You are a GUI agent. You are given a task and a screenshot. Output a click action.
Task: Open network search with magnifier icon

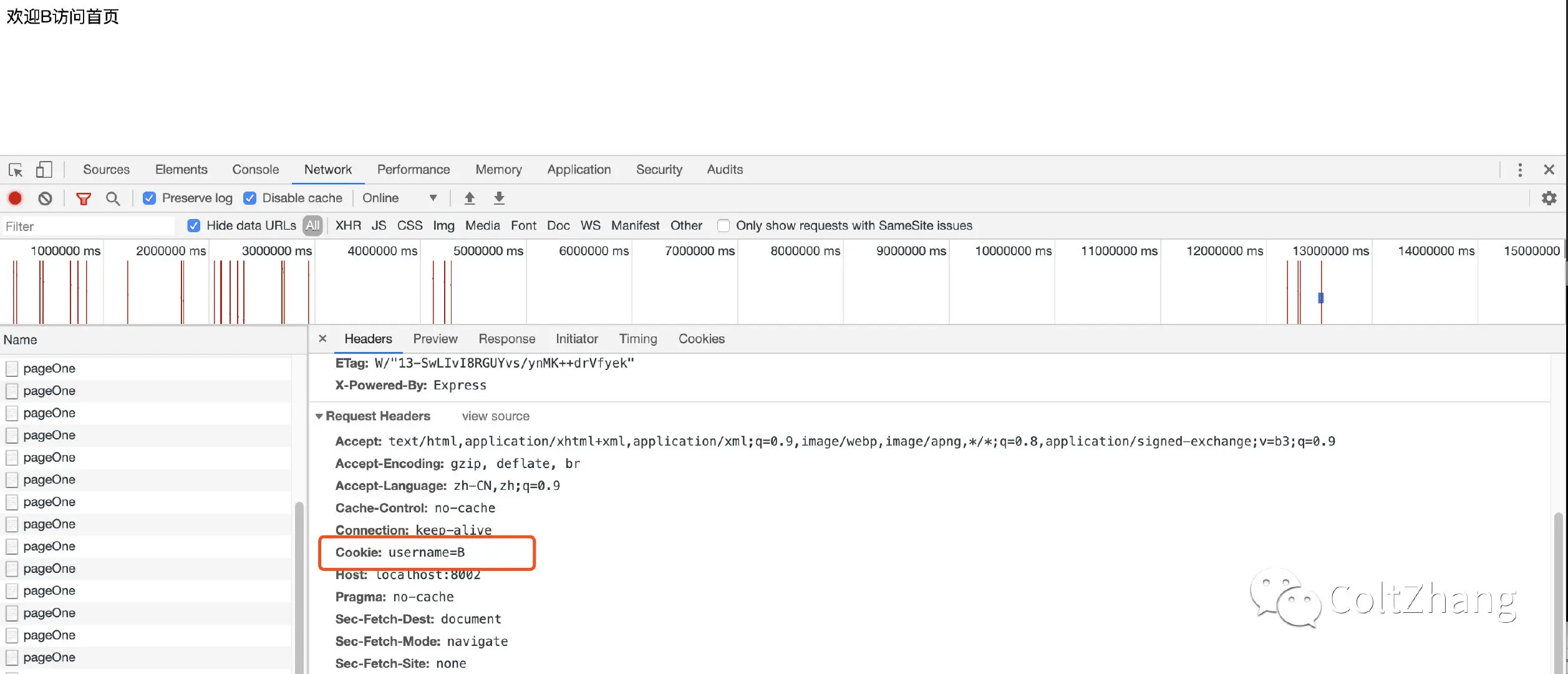[x=113, y=198]
